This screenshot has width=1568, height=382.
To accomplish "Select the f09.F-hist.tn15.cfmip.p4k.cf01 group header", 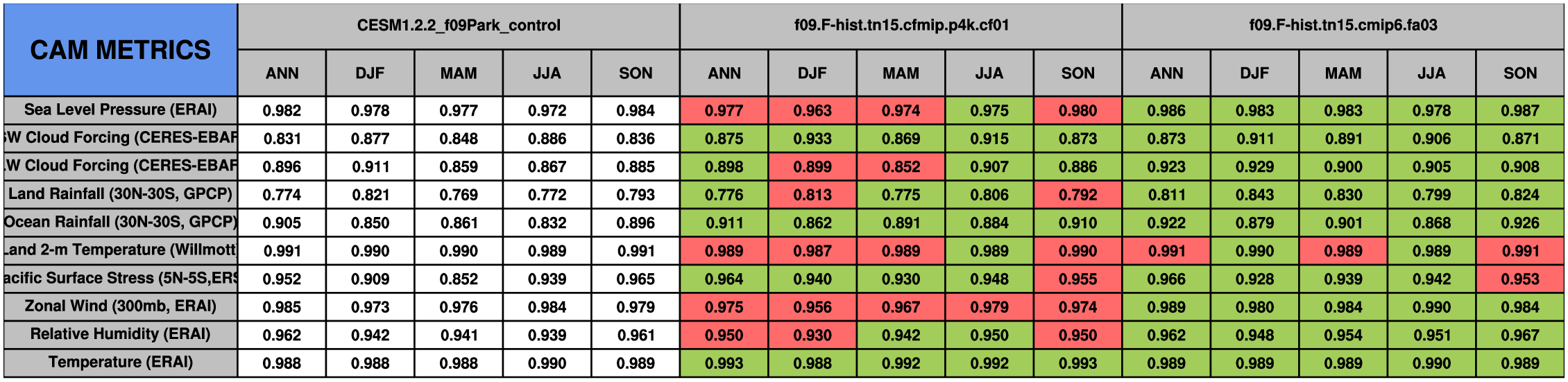I will [x=901, y=26].
